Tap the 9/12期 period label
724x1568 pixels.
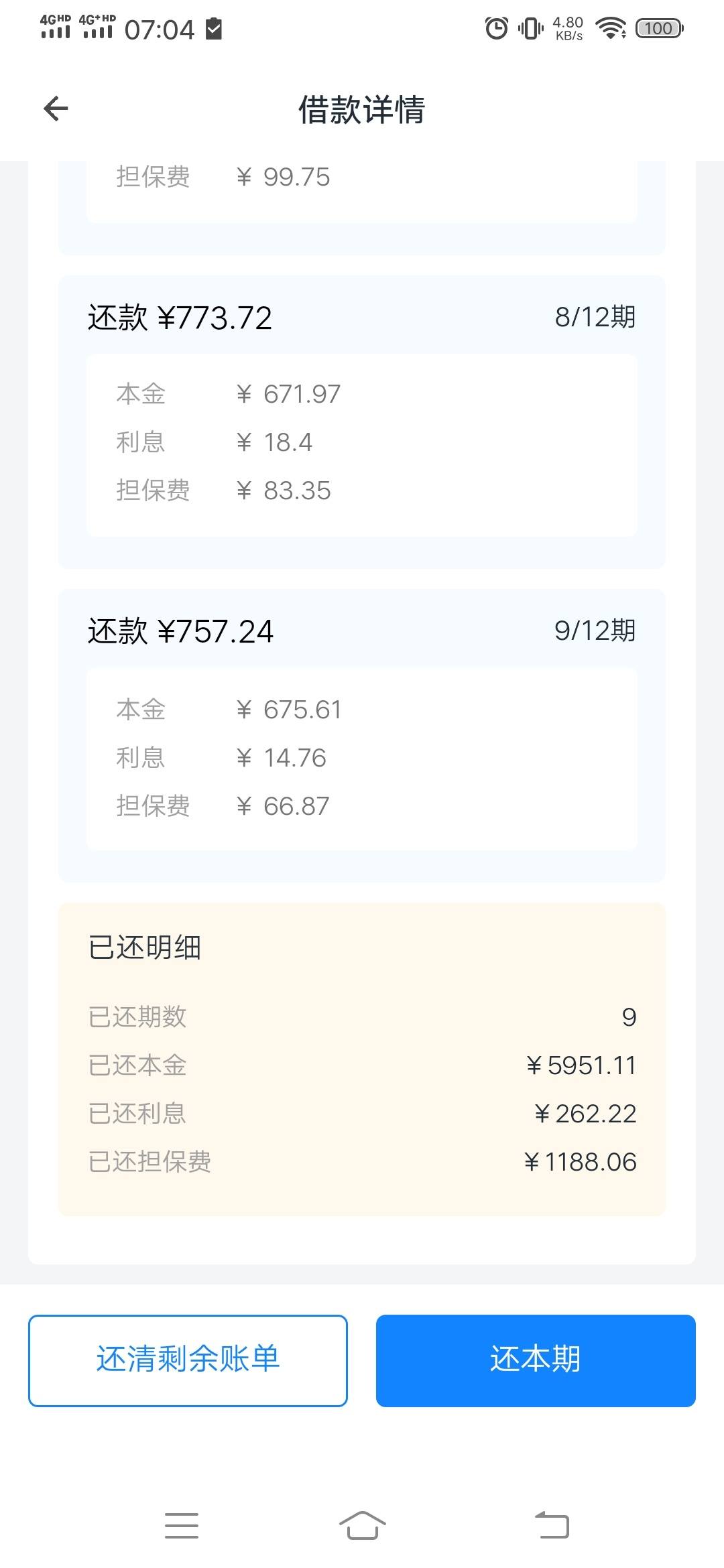click(595, 631)
